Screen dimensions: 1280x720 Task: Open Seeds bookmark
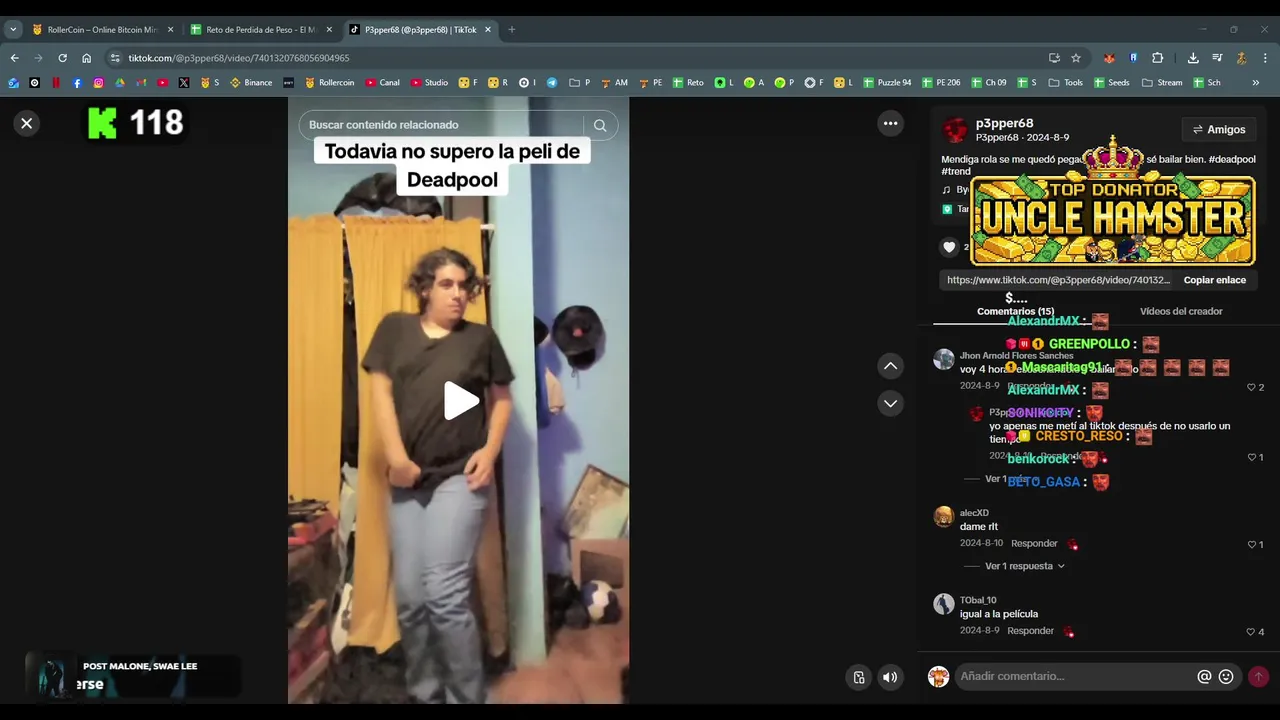[1111, 83]
